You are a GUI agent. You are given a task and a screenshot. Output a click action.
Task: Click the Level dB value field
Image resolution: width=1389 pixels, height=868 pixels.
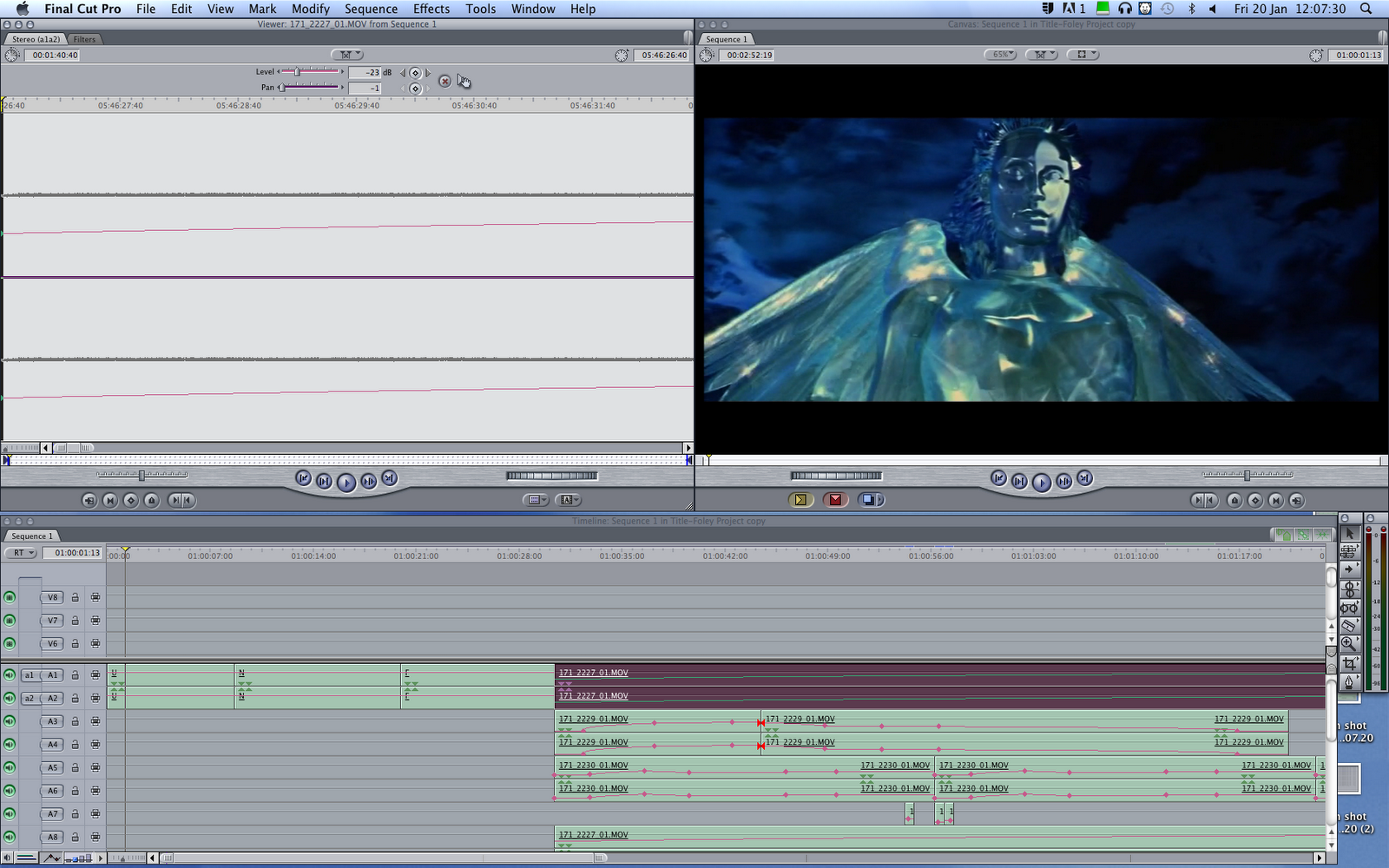(365, 73)
